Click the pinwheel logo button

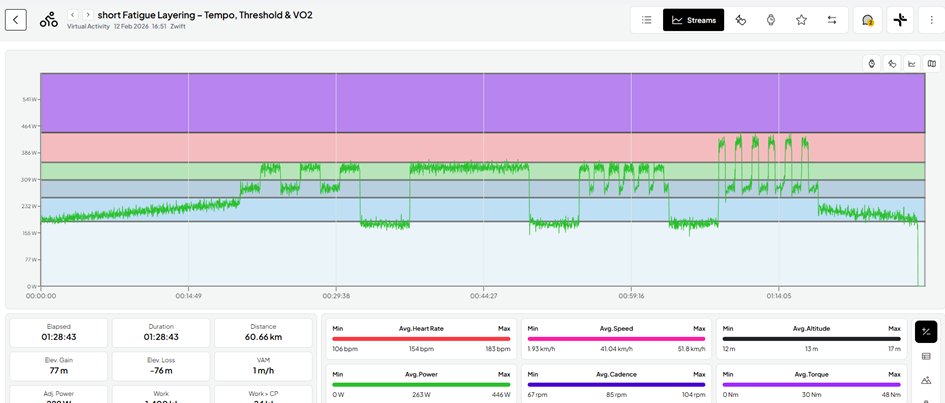(900, 19)
